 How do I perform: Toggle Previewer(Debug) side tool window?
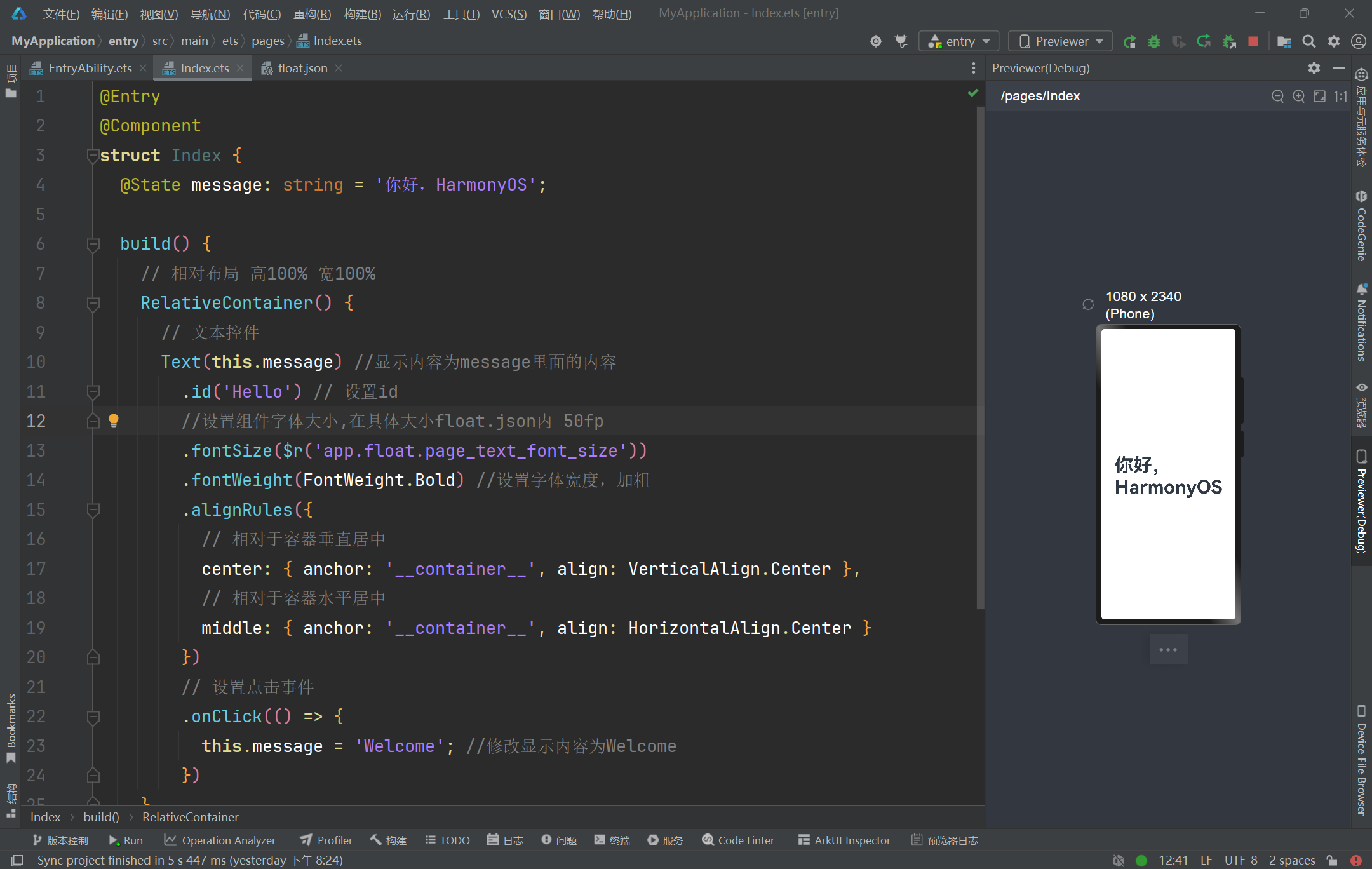click(1361, 502)
